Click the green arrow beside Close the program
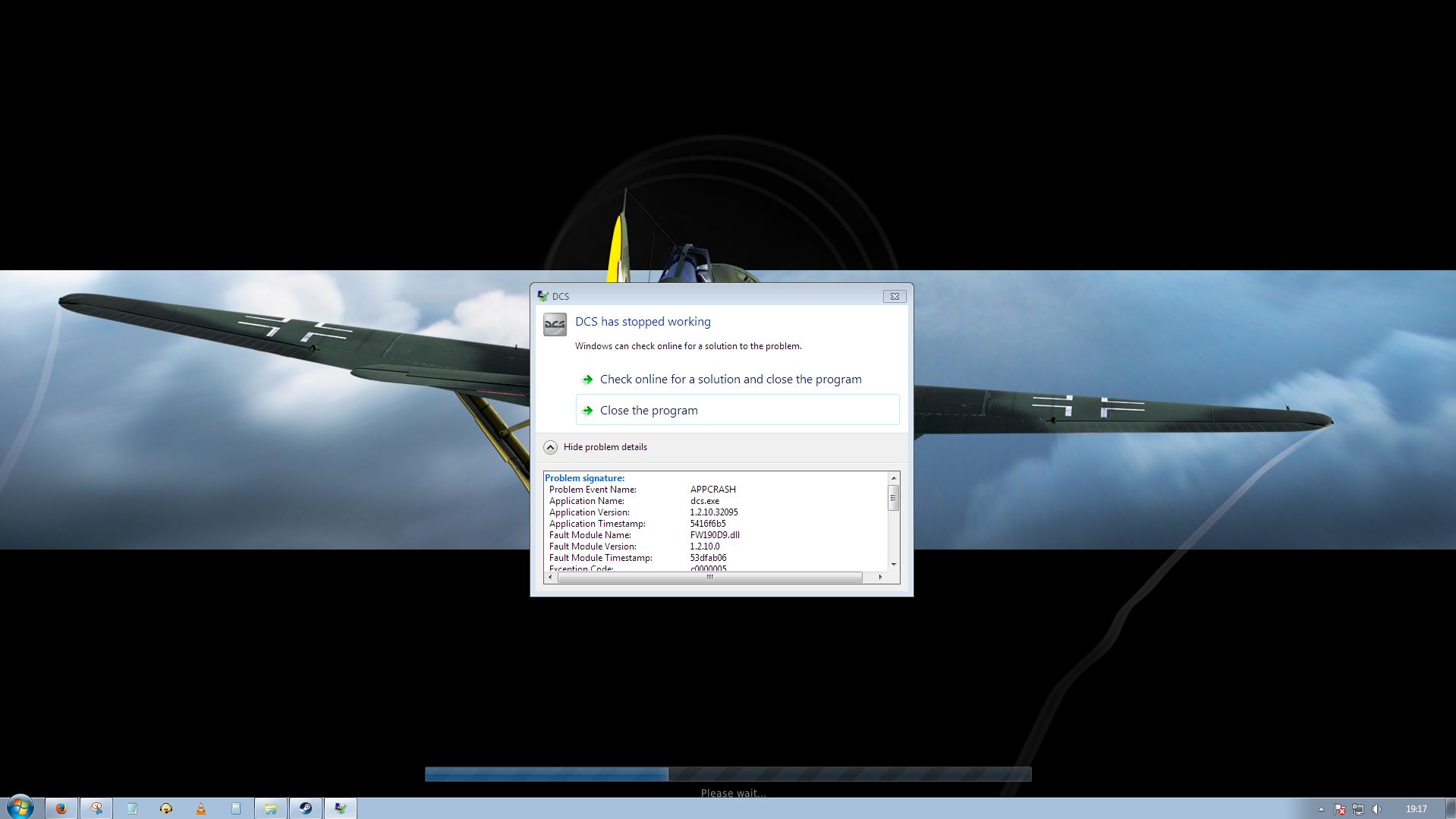 pos(587,411)
